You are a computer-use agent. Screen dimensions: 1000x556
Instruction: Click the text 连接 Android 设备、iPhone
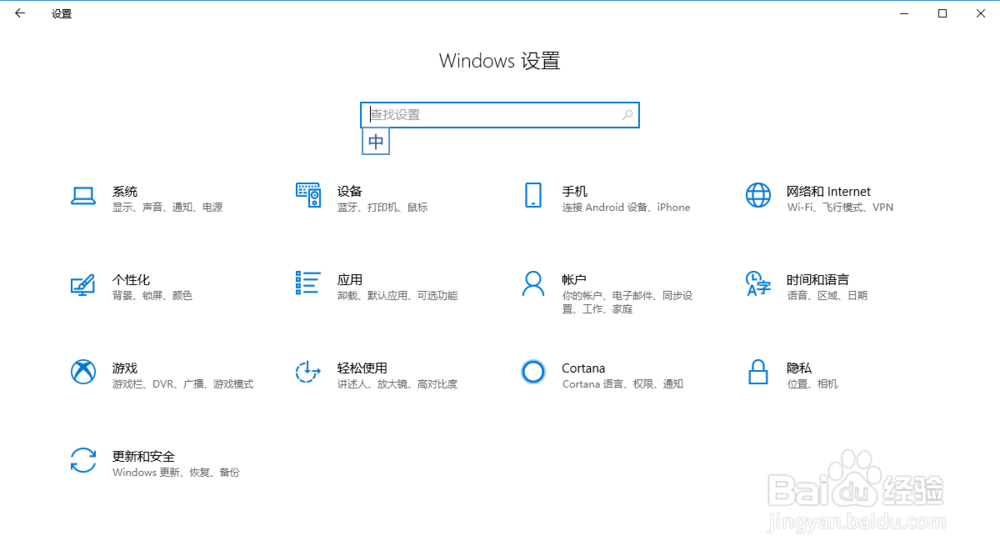point(626,207)
